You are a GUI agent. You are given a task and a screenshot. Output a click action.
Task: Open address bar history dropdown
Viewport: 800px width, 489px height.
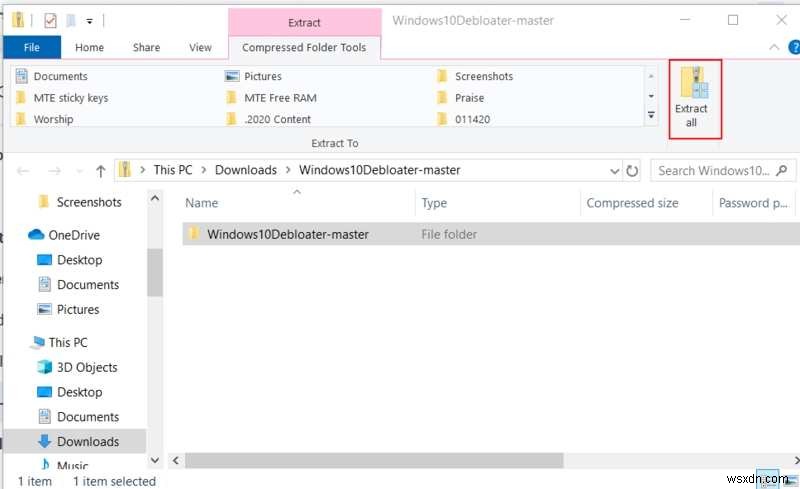tap(614, 170)
